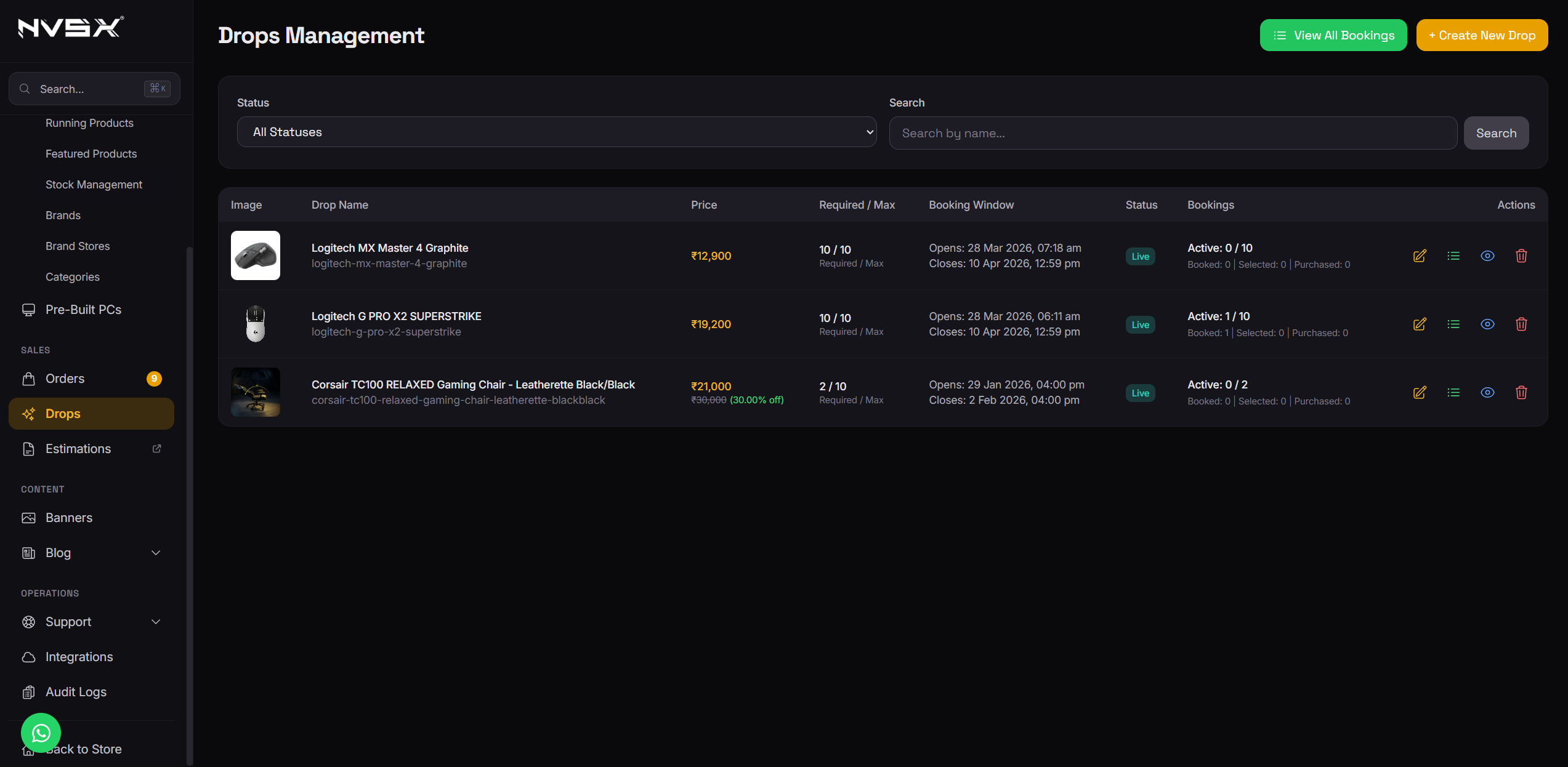Open the Estimations page
Viewport: 1568px width, 767px height.
click(x=78, y=449)
